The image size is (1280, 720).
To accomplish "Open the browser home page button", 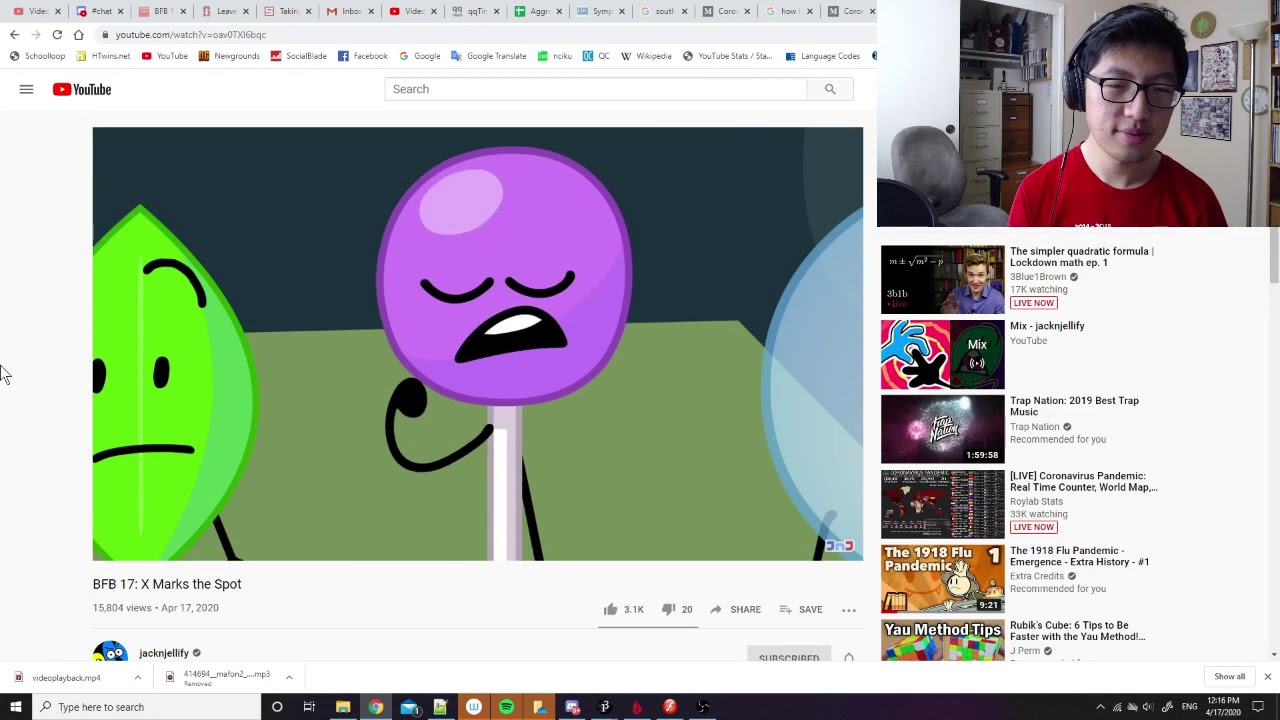I will tap(78, 35).
